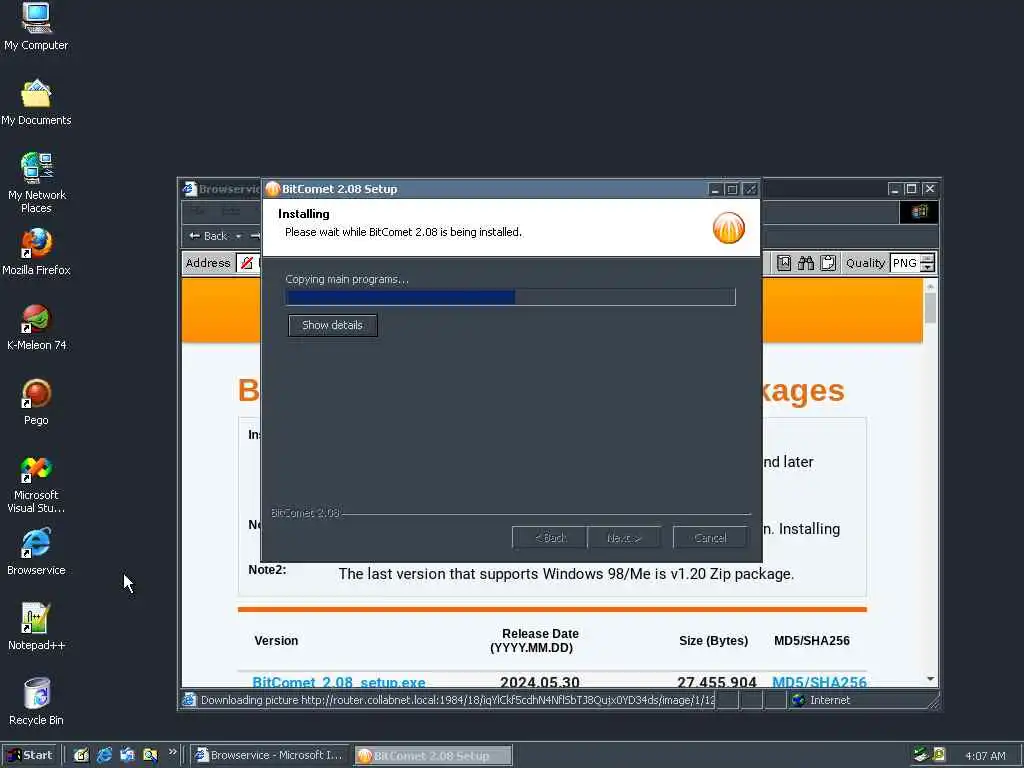
Task: Click the taskbar clock showing 4:07 AM
Action: 985,756
